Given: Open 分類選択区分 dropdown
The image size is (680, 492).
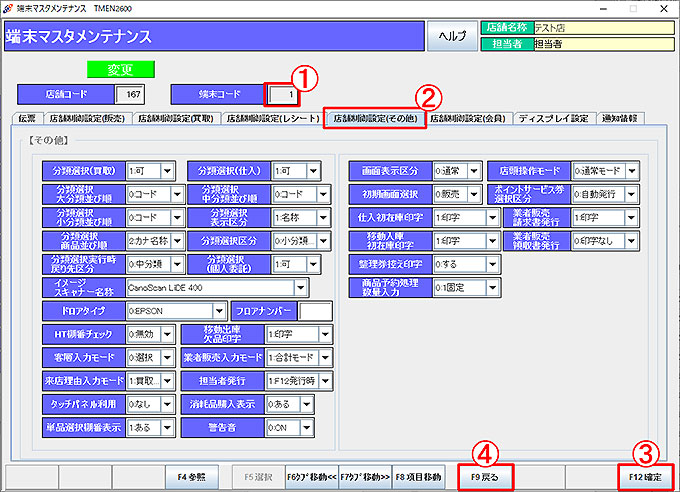Looking at the screenshot, I should pos(323,241).
